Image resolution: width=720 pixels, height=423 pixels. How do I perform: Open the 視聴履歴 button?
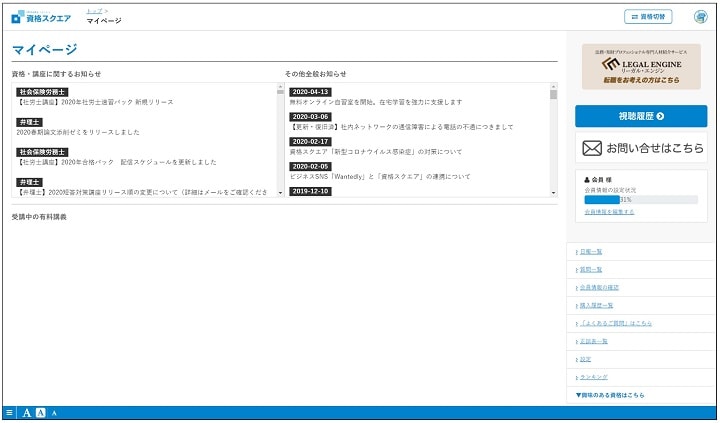tap(641, 116)
